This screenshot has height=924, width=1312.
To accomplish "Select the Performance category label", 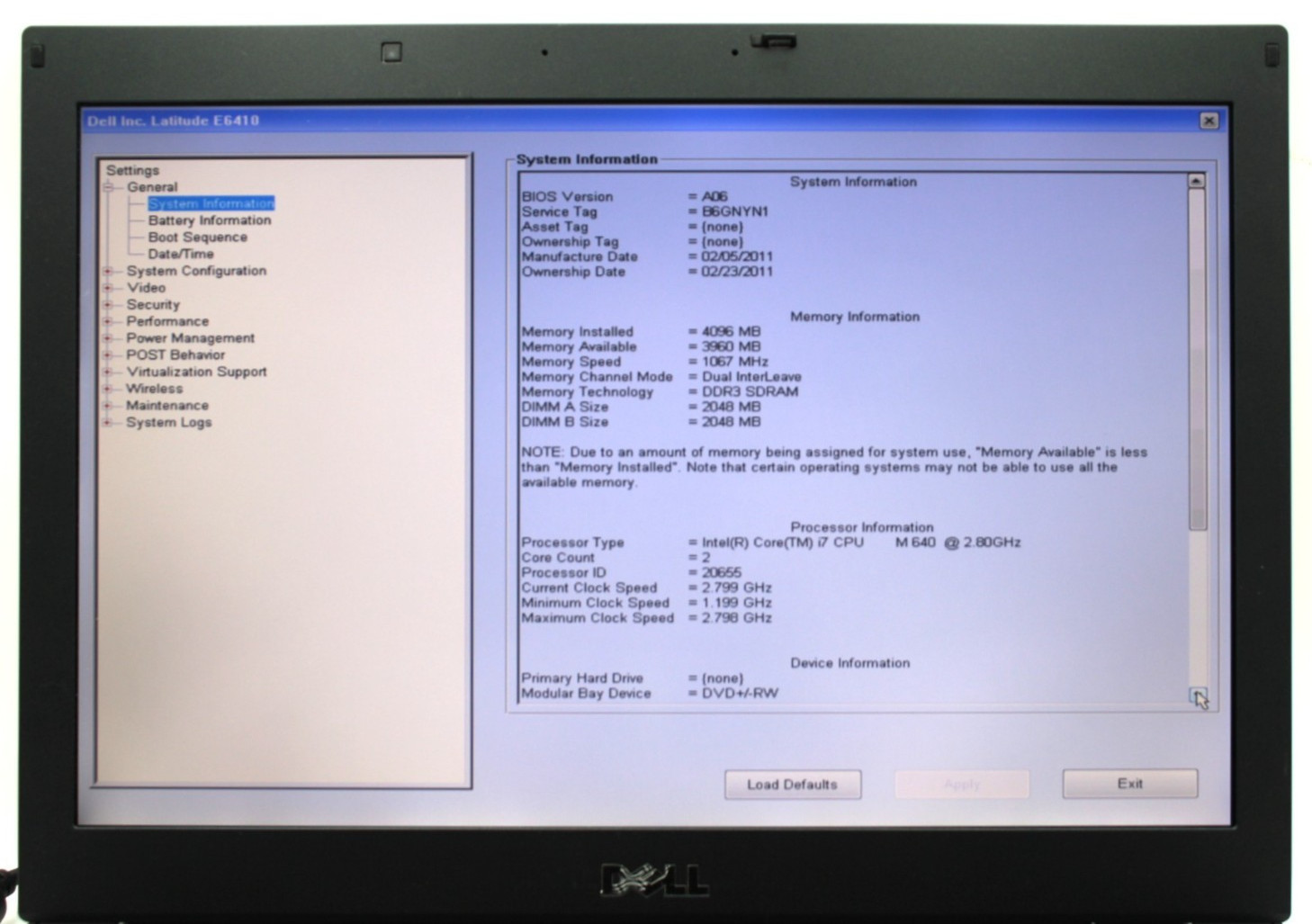I will 167,321.
